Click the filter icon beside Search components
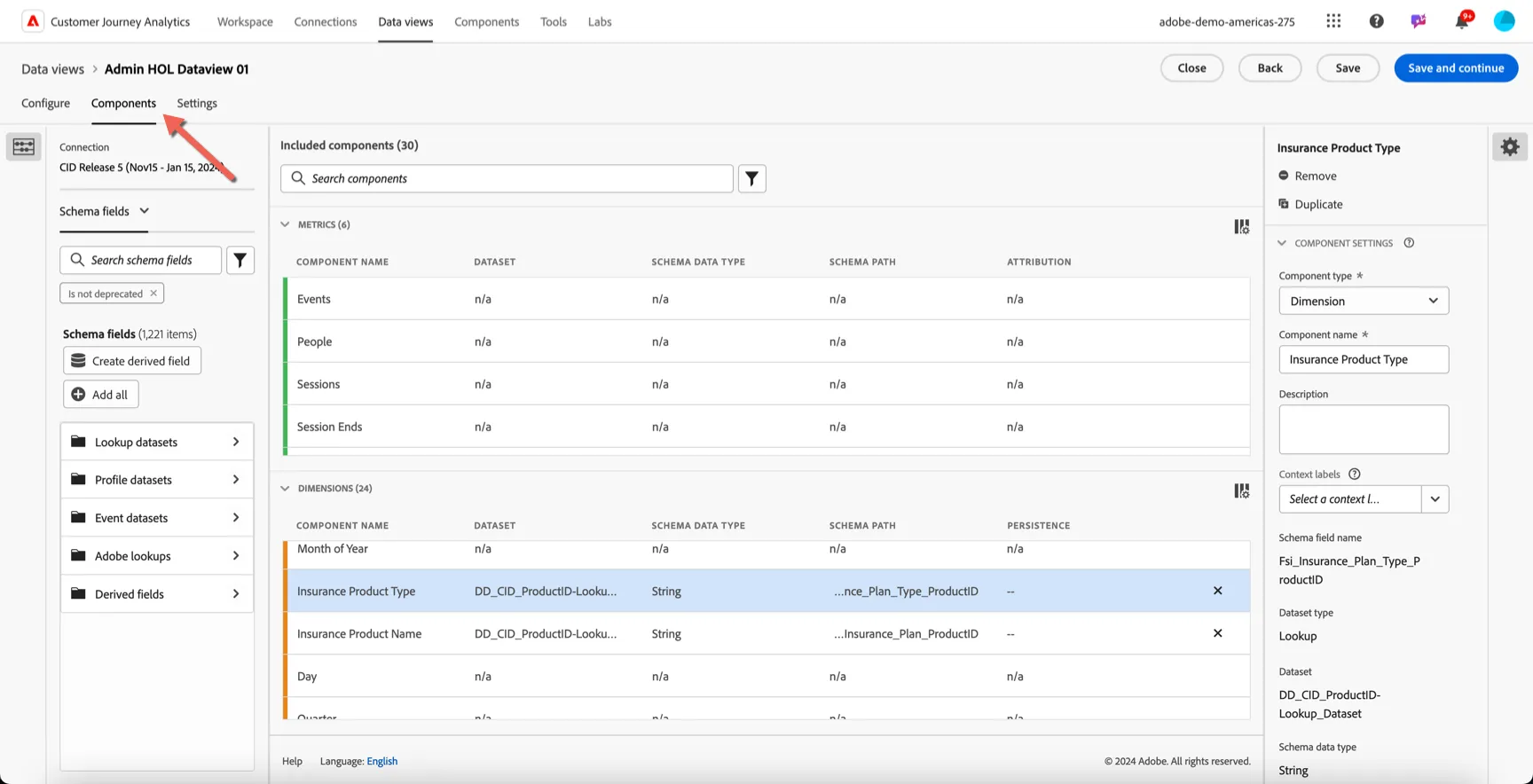The height and width of the screenshot is (784, 1533). click(x=751, y=178)
